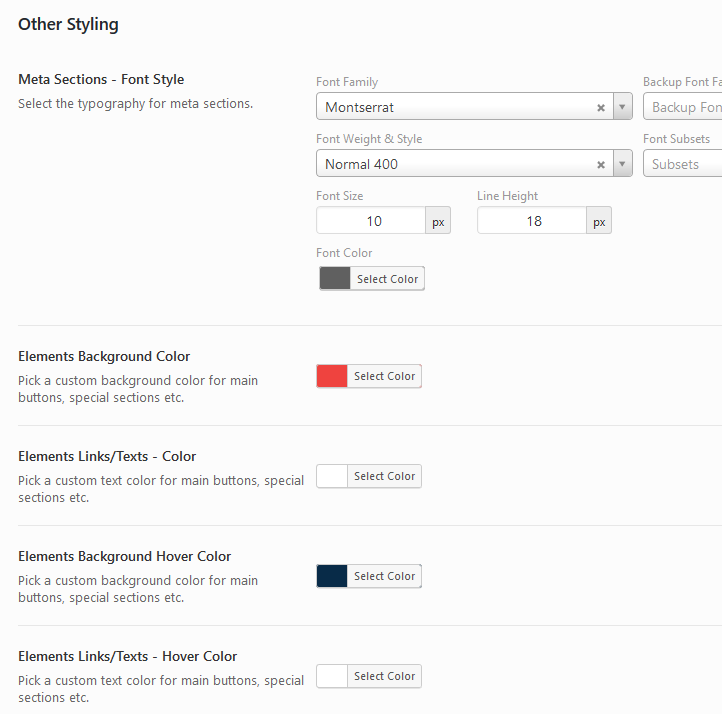Focus the Font Size input field
Screen dimensions: 722x714
[371, 221]
